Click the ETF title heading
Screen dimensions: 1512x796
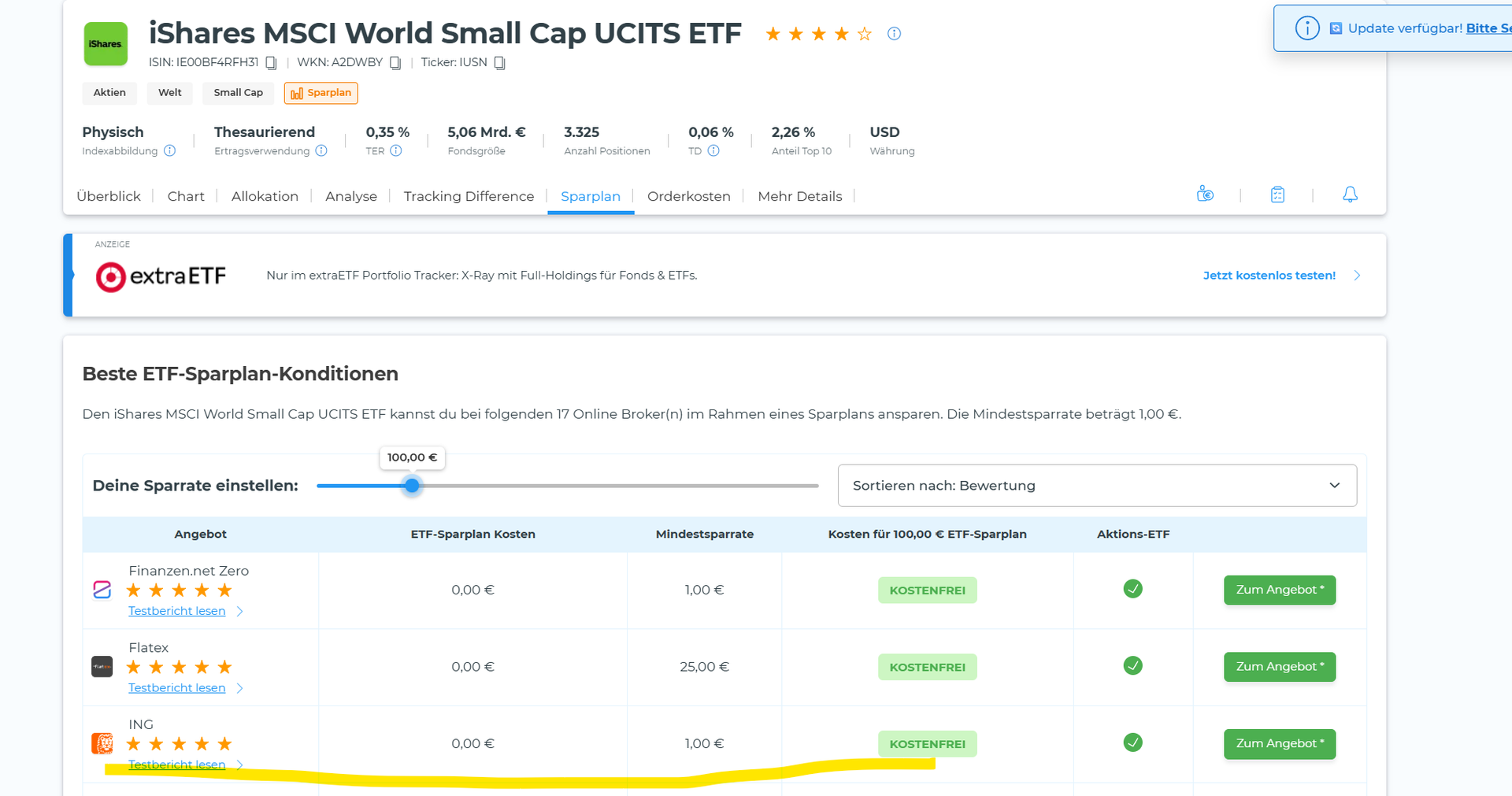445,33
